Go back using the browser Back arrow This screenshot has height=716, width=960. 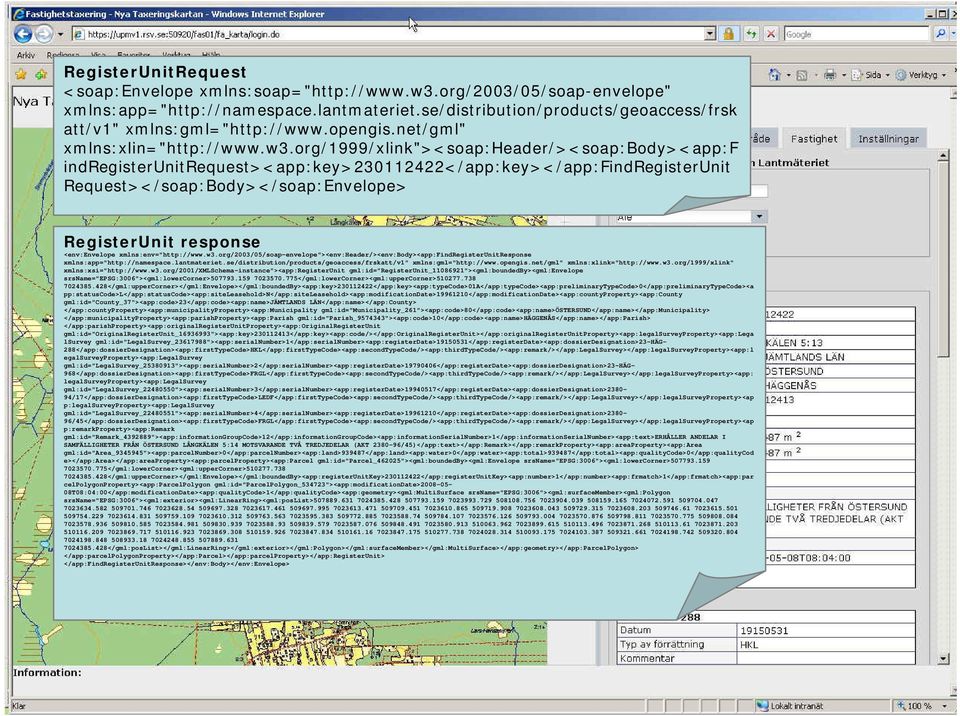pyautogui.click(x=23, y=34)
